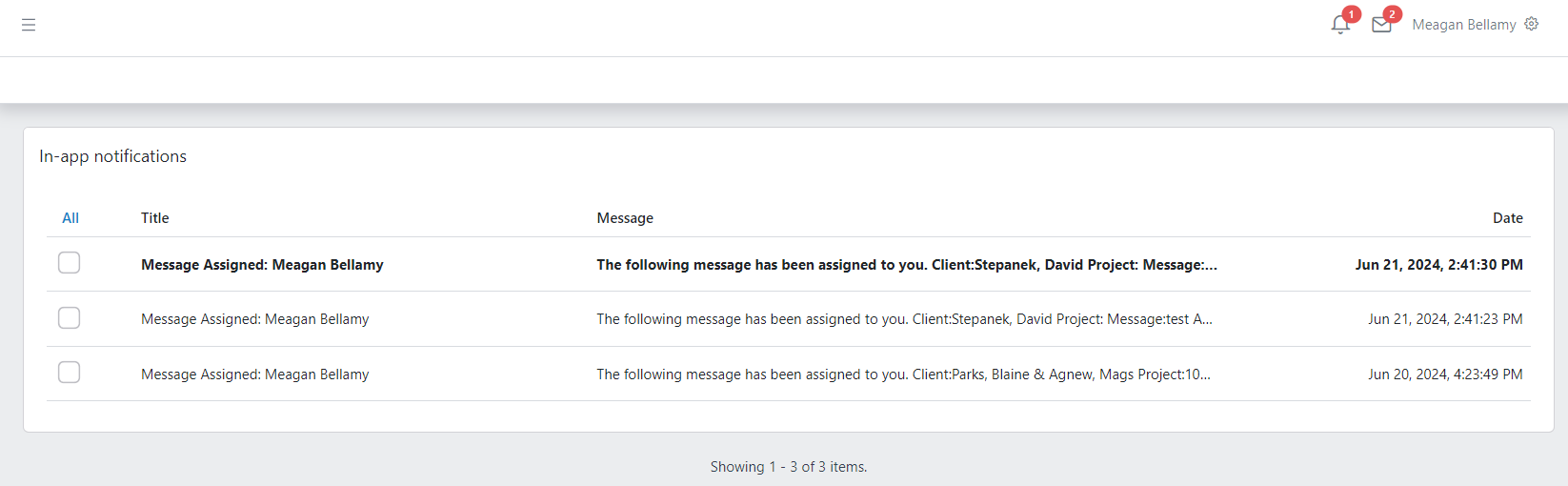This screenshot has width=1568, height=486.
Task: Select the checkbox for the 2:41:23 PM notification
Action: point(69,318)
